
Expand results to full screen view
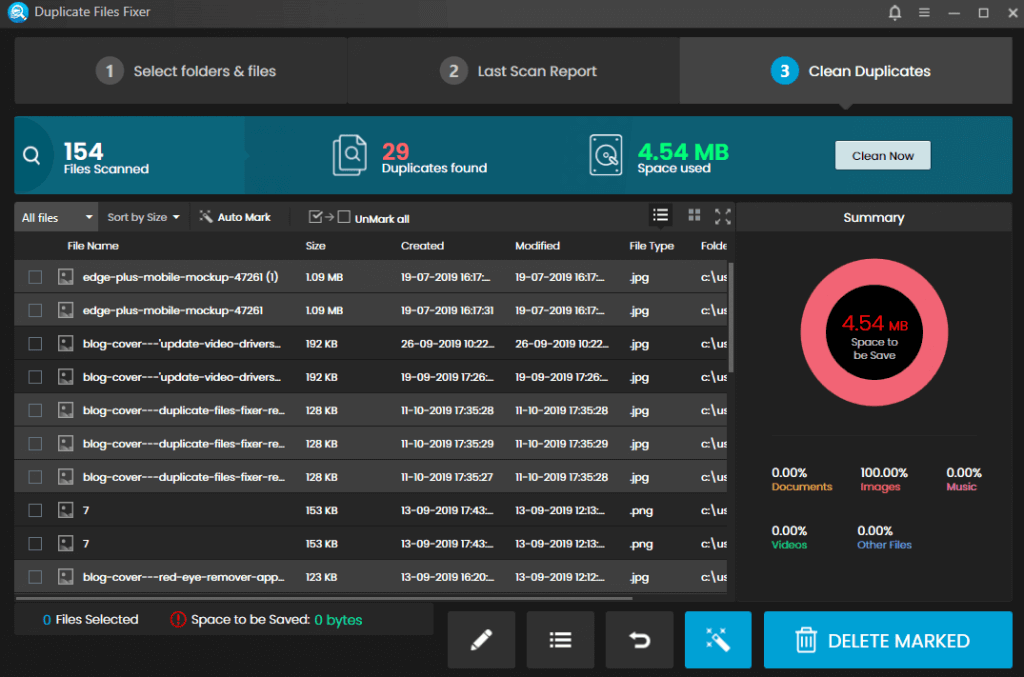point(722,216)
